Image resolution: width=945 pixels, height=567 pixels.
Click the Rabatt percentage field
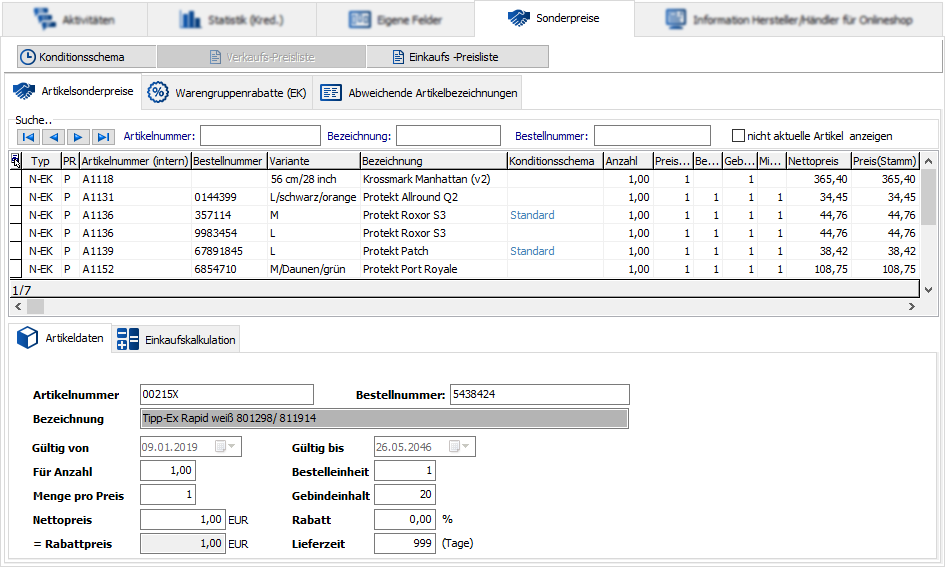point(405,519)
